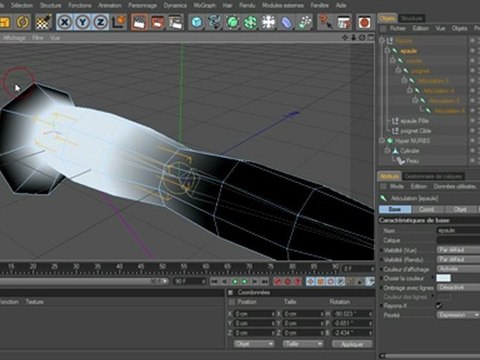Click the question mark help cursor icon
Viewport: 480px width, 360px height.
tap(325, 22)
